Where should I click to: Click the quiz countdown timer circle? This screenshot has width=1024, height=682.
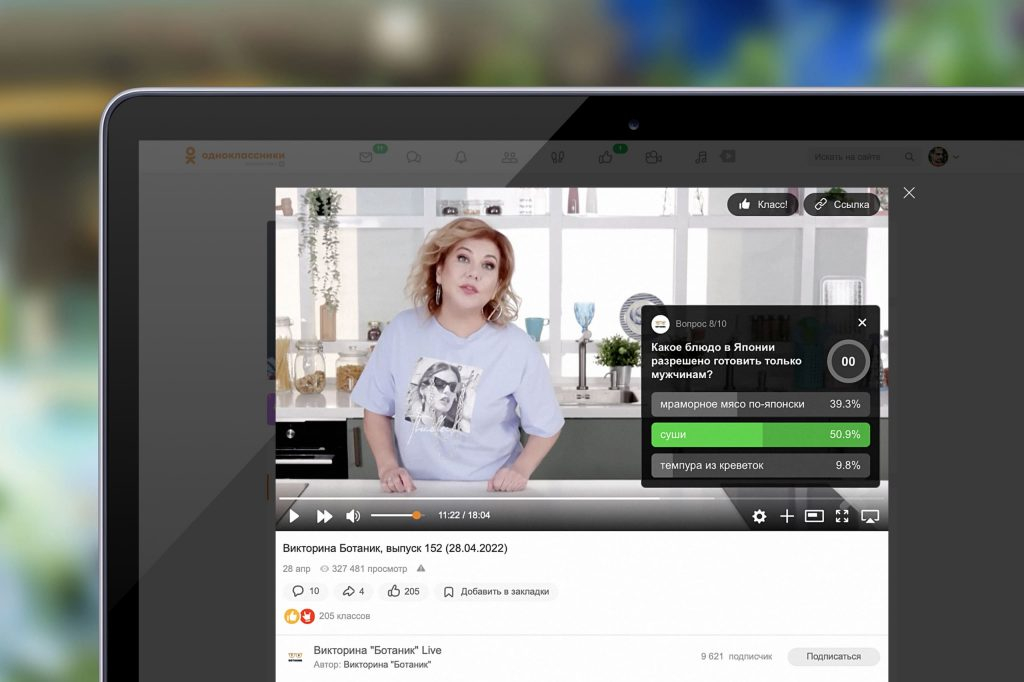coord(848,361)
